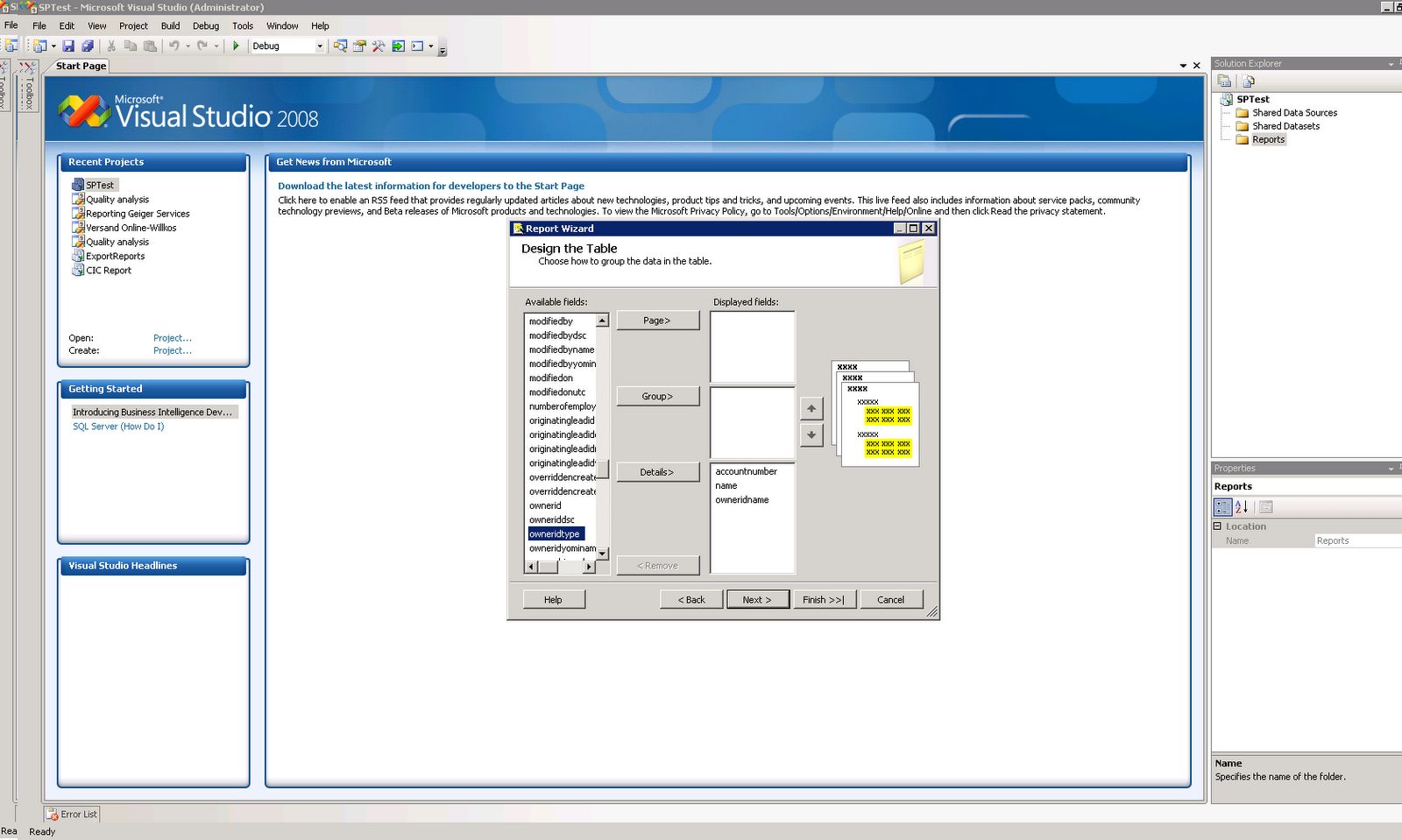
Task: Open Solution Explorer via its toolbar icon
Action: [340, 46]
